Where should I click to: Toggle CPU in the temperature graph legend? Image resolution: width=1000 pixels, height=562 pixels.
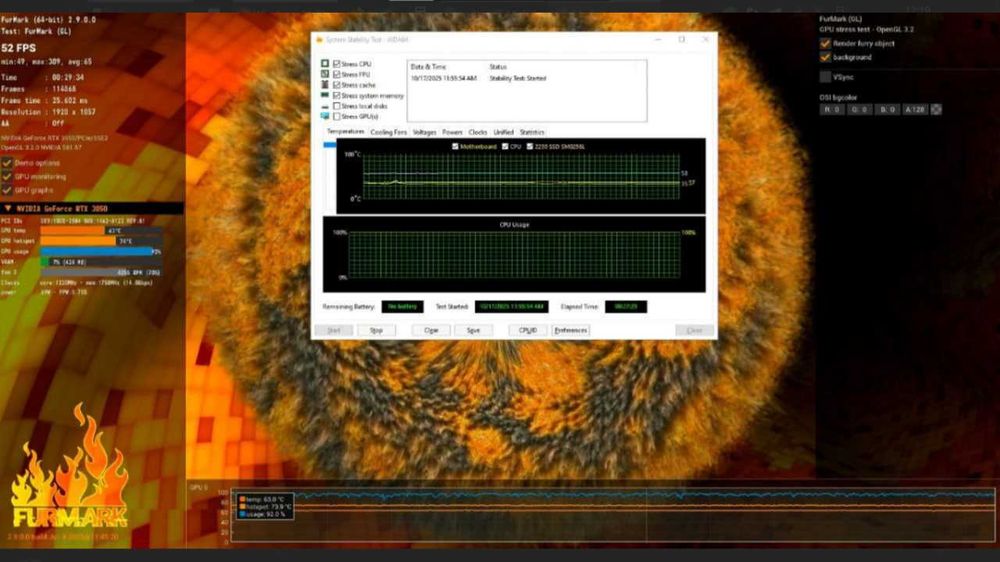(505, 147)
